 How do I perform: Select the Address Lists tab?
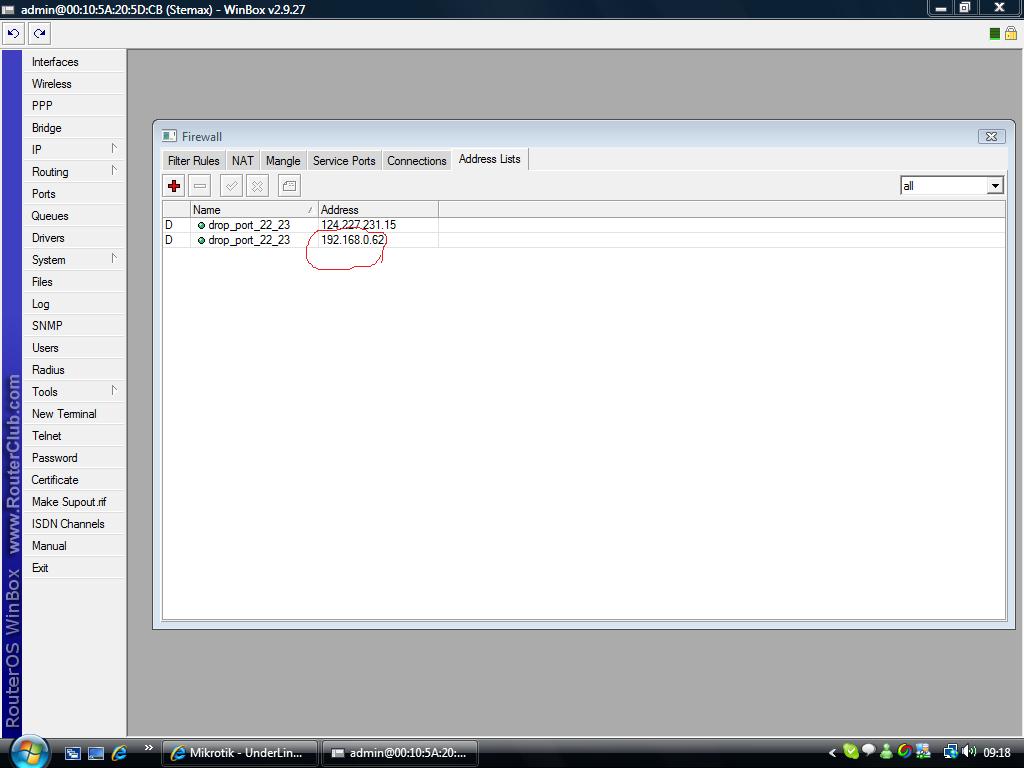point(490,159)
